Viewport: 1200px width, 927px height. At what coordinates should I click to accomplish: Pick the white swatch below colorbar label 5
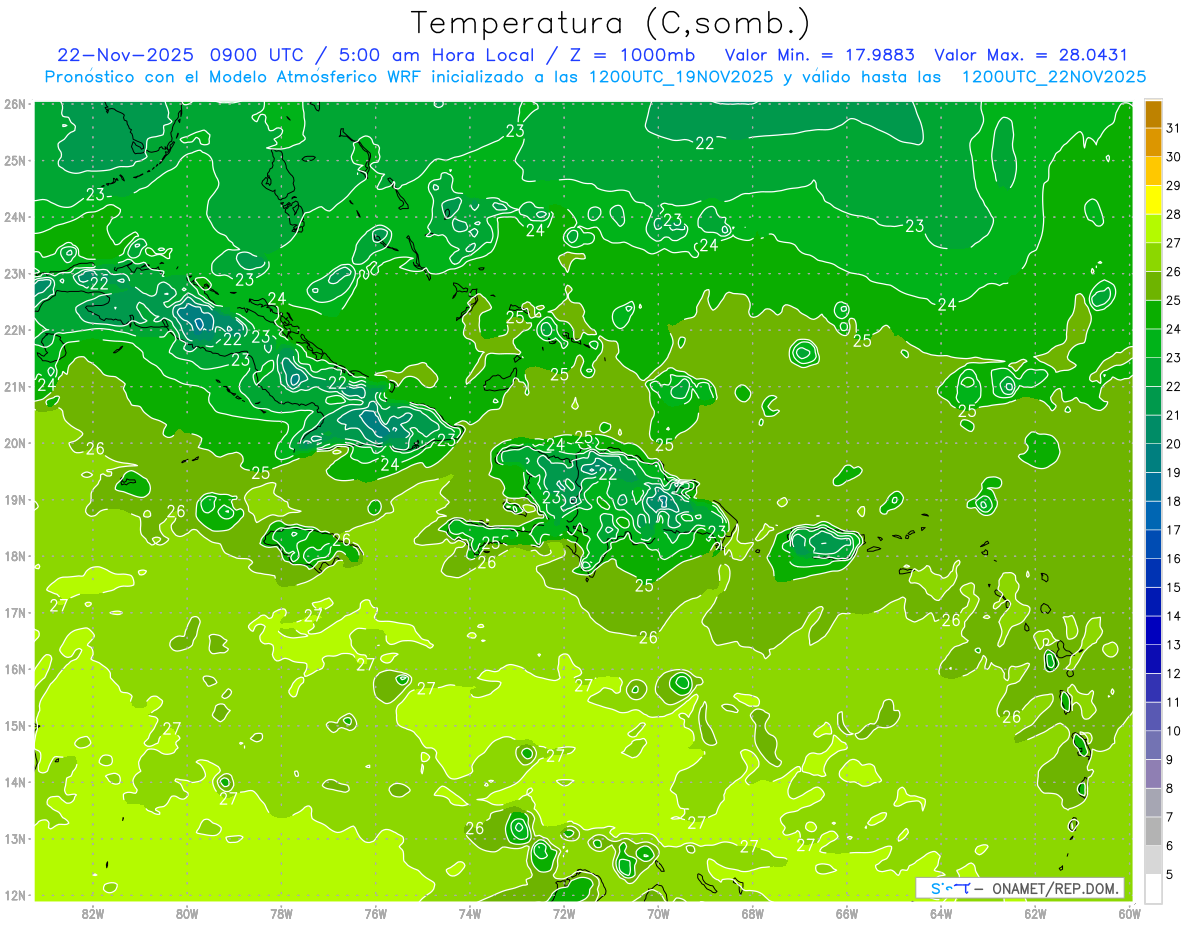click(1153, 887)
